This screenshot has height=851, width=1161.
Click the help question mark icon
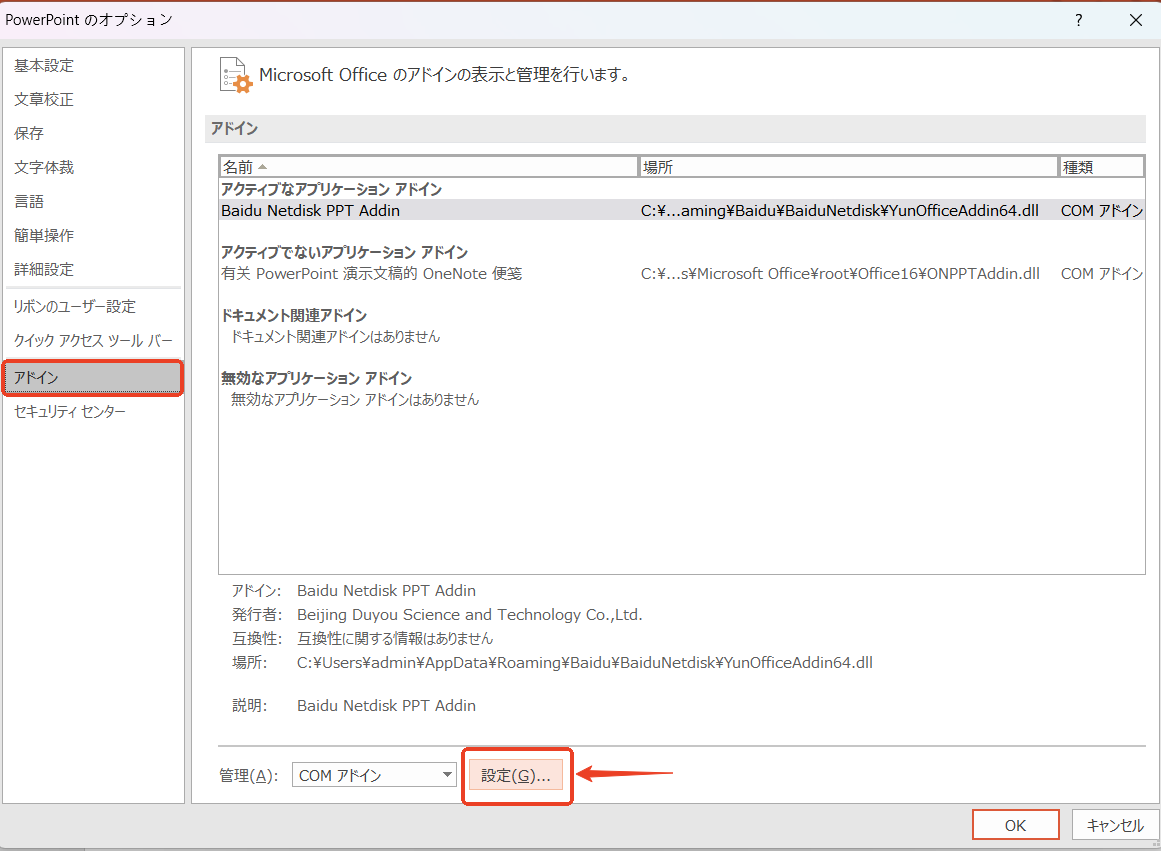pos(1078,20)
